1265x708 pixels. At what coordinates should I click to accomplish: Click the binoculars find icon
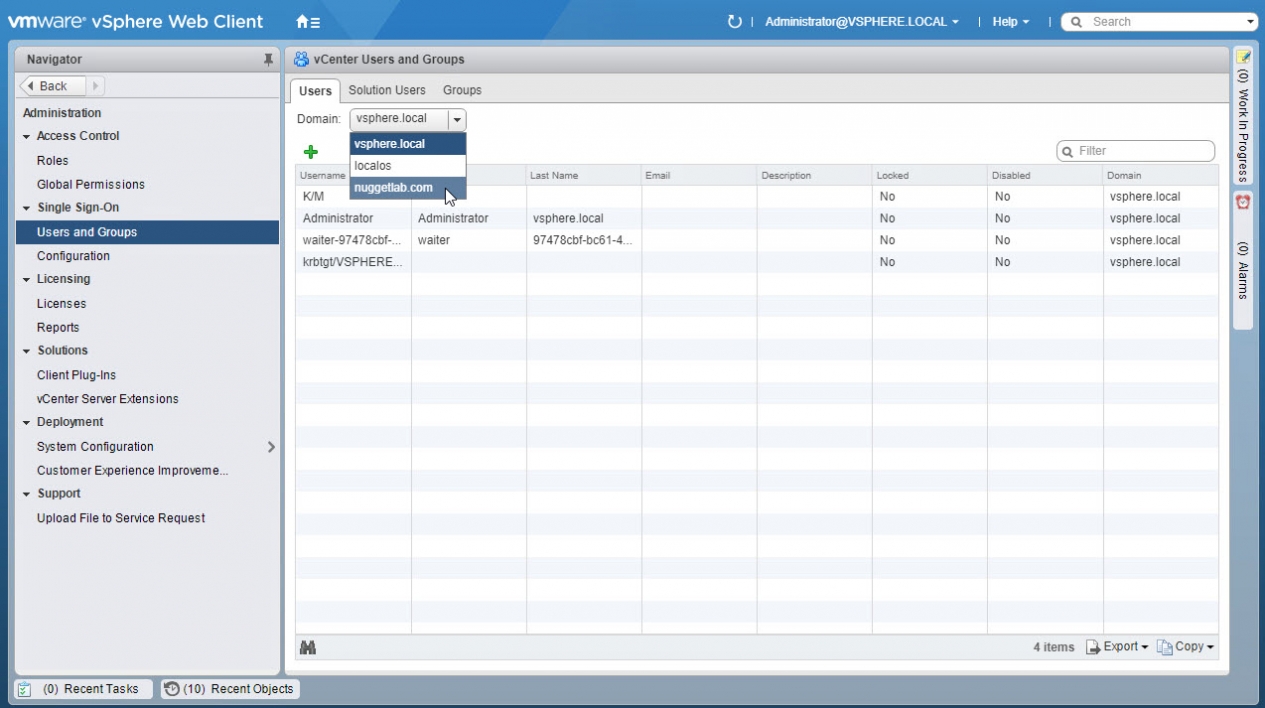coord(308,648)
